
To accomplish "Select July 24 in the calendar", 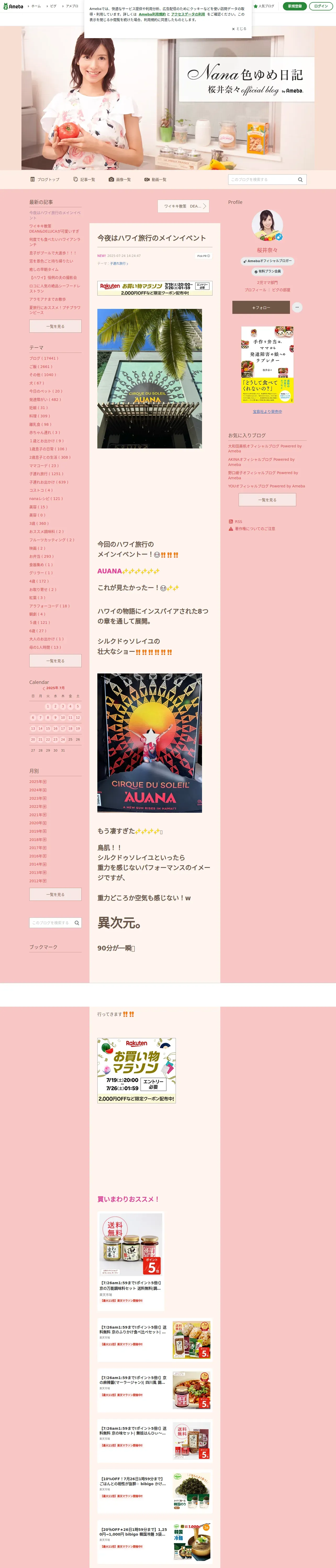I will tap(63, 740).
